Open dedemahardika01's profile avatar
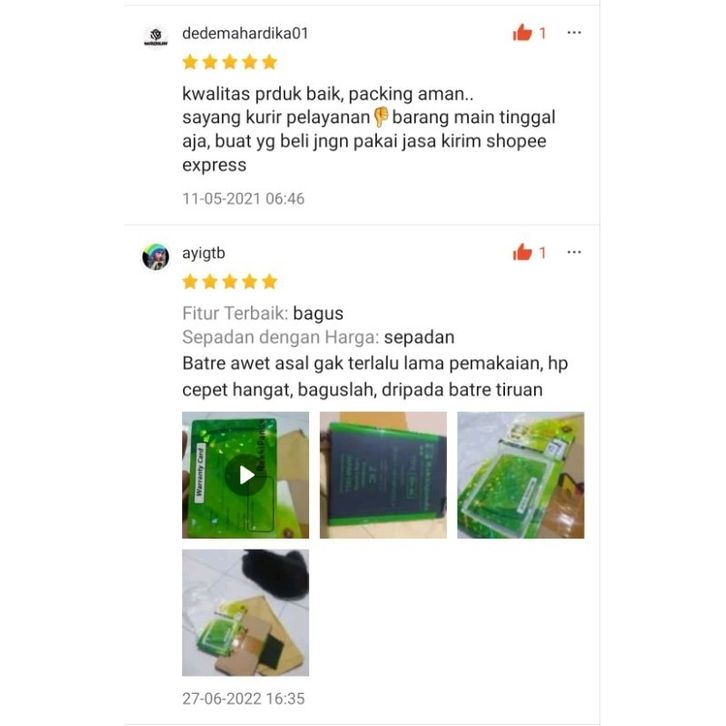This screenshot has width=726, height=726. [x=156, y=37]
